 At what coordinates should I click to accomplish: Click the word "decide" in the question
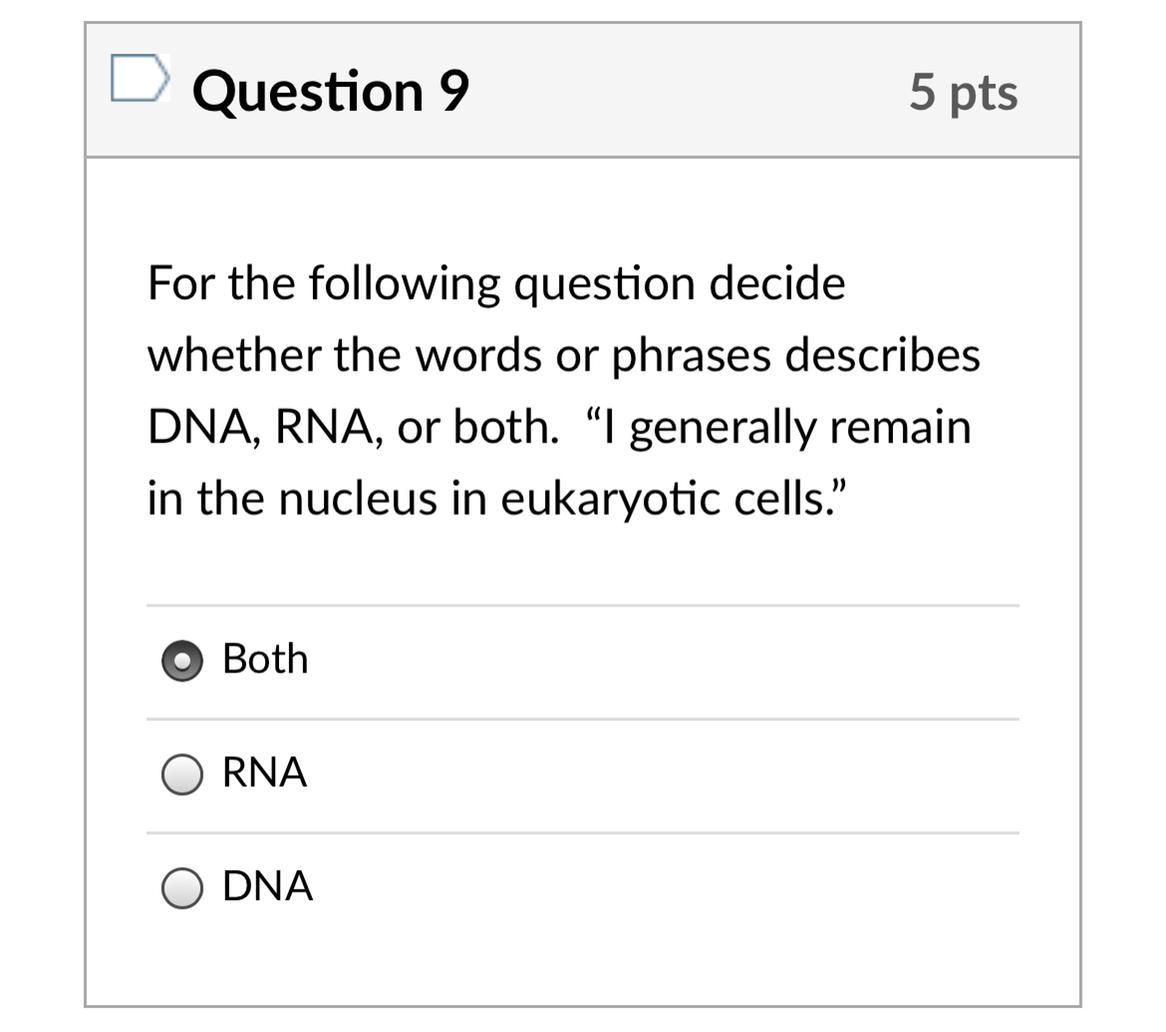pos(777,283)
